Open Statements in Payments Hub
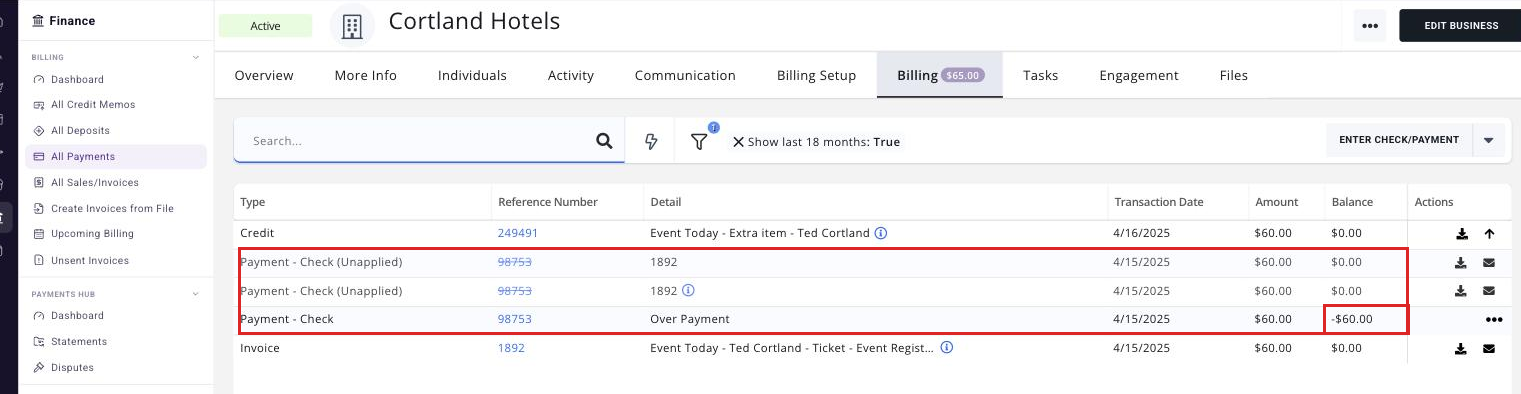The width and height of the screenshot is (1521, 394). 79,341
